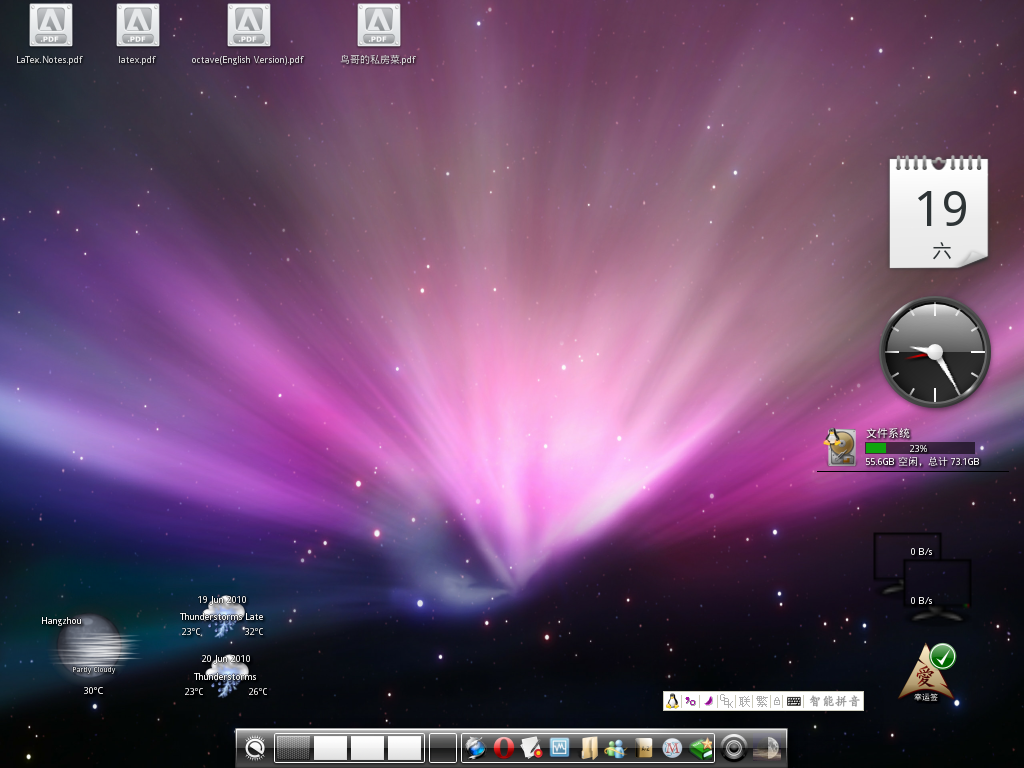Click the empty taskbar slot beside pager
This screenshot has width=1024, height=768.
click(443, 748)
